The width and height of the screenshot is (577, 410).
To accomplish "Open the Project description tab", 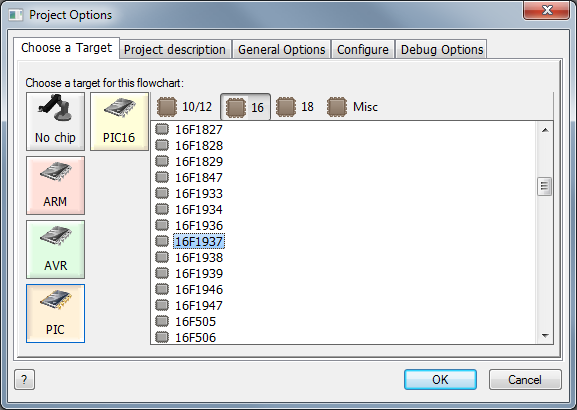I will (x=175, y=49).
